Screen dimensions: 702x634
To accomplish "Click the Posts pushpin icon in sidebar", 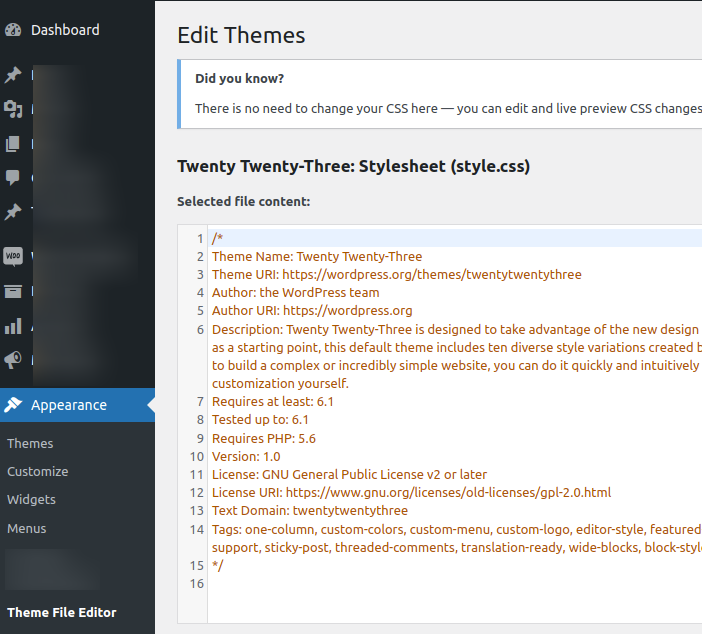I will [x=13, y=74].
